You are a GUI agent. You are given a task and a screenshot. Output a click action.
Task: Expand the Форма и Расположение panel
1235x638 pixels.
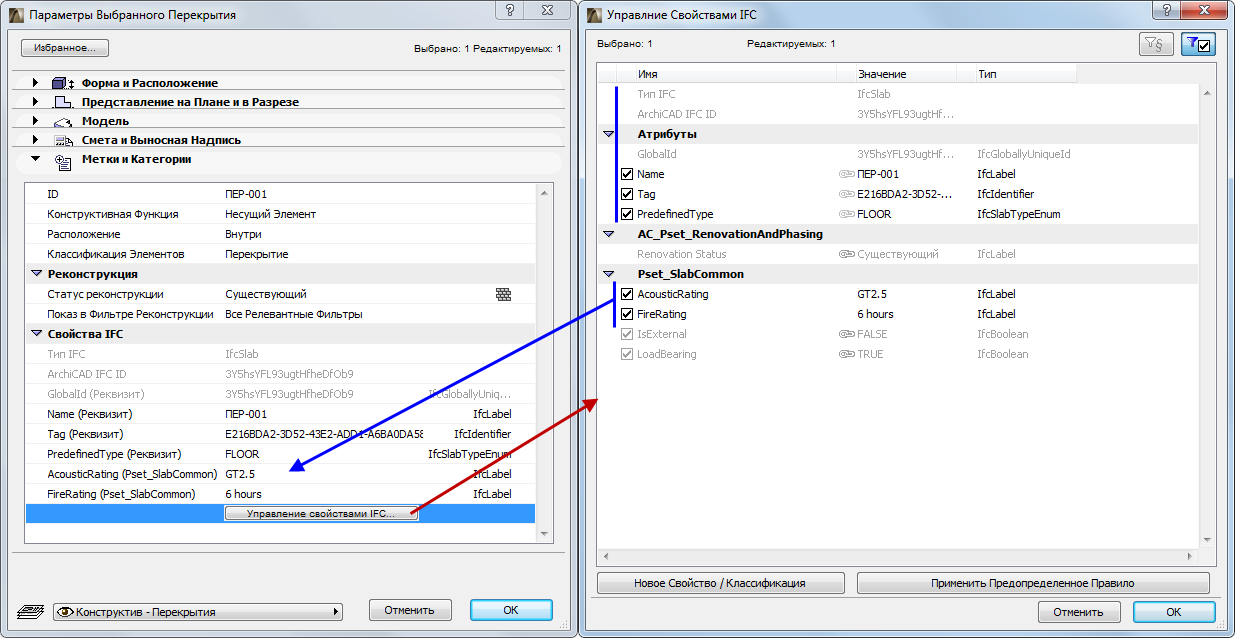(35, 83)
